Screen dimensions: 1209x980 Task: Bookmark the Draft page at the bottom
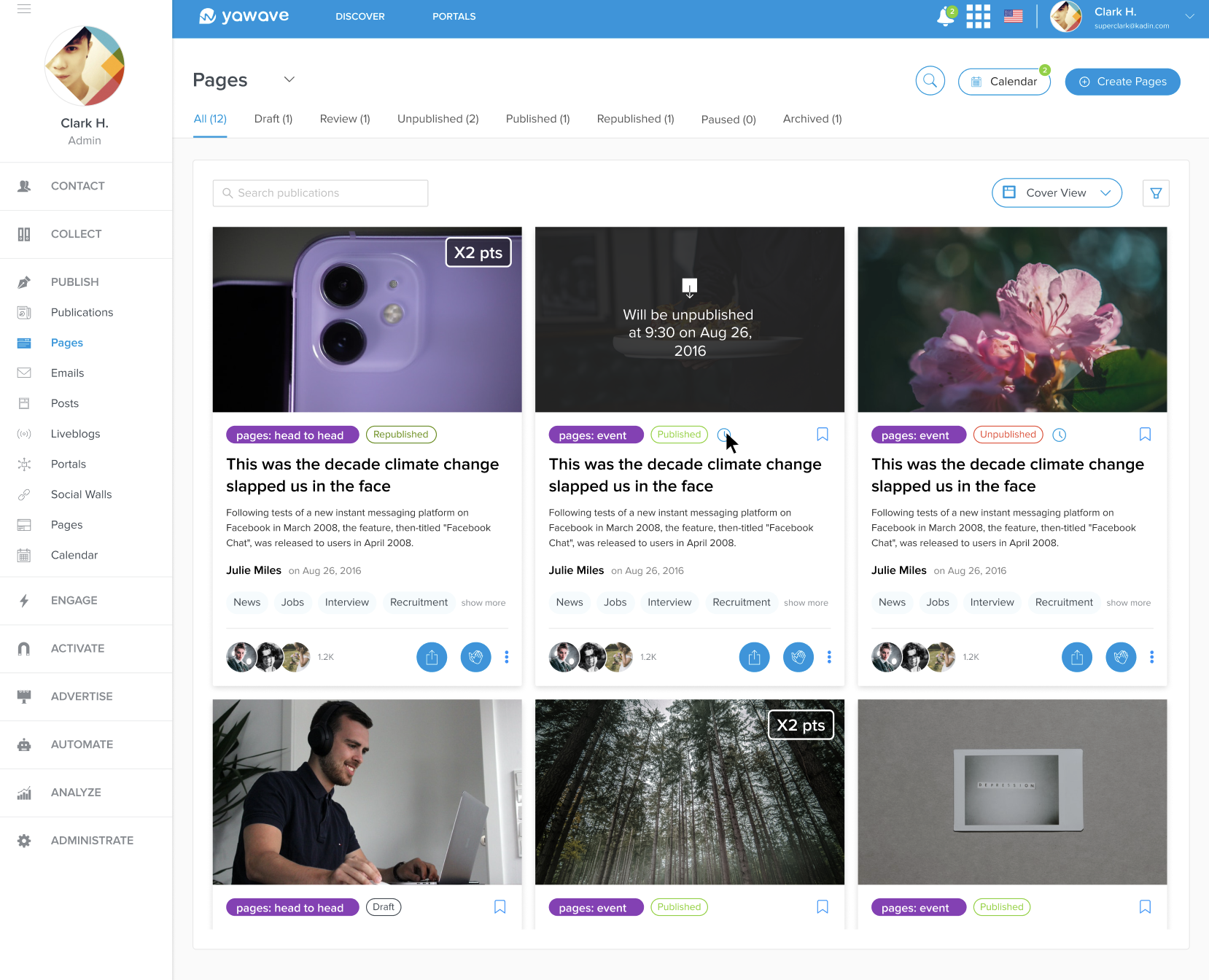click(499, 906)
